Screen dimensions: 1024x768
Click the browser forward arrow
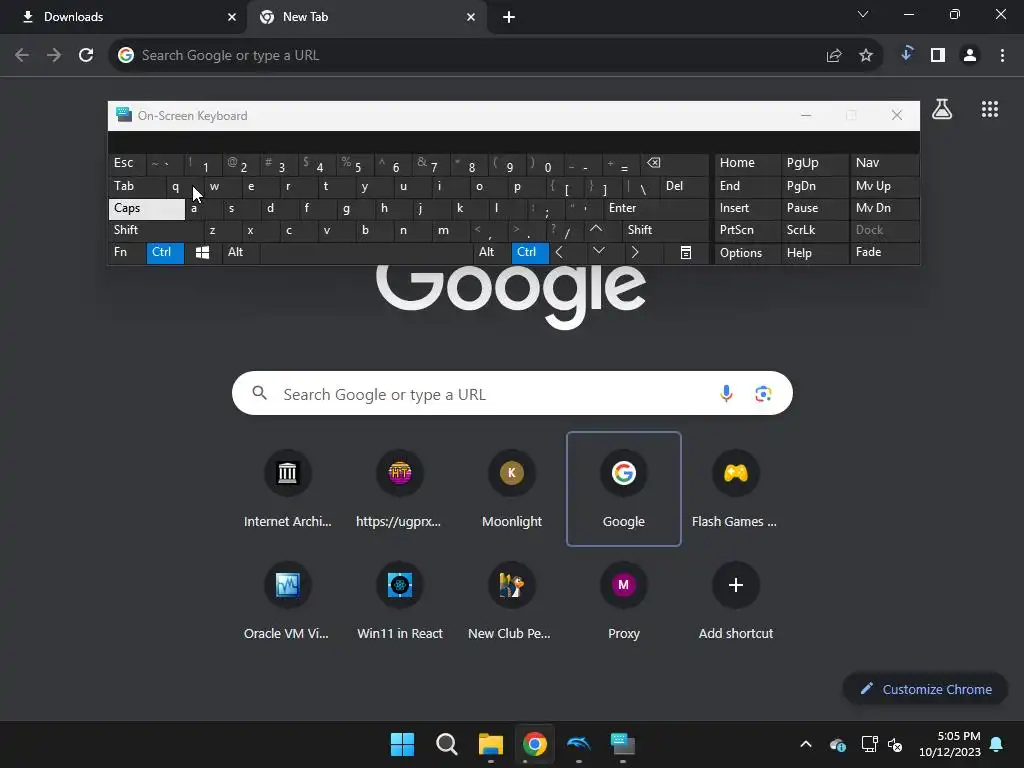(x=54, y=56)
